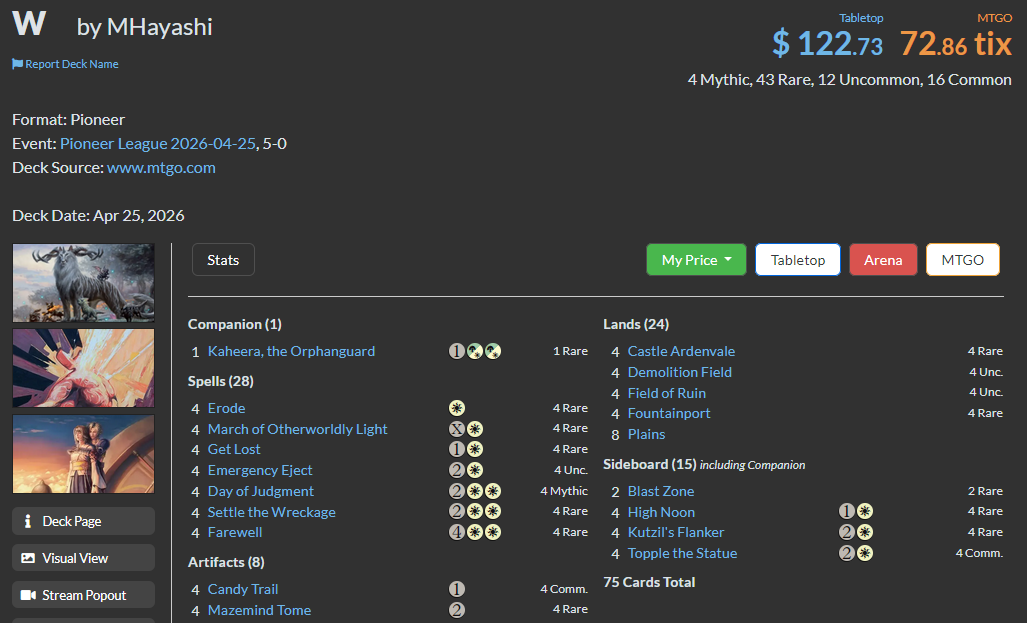Click the generic 1 mana symbol beside Kaheera
The image size is (1027, 623).
[457, 351]
